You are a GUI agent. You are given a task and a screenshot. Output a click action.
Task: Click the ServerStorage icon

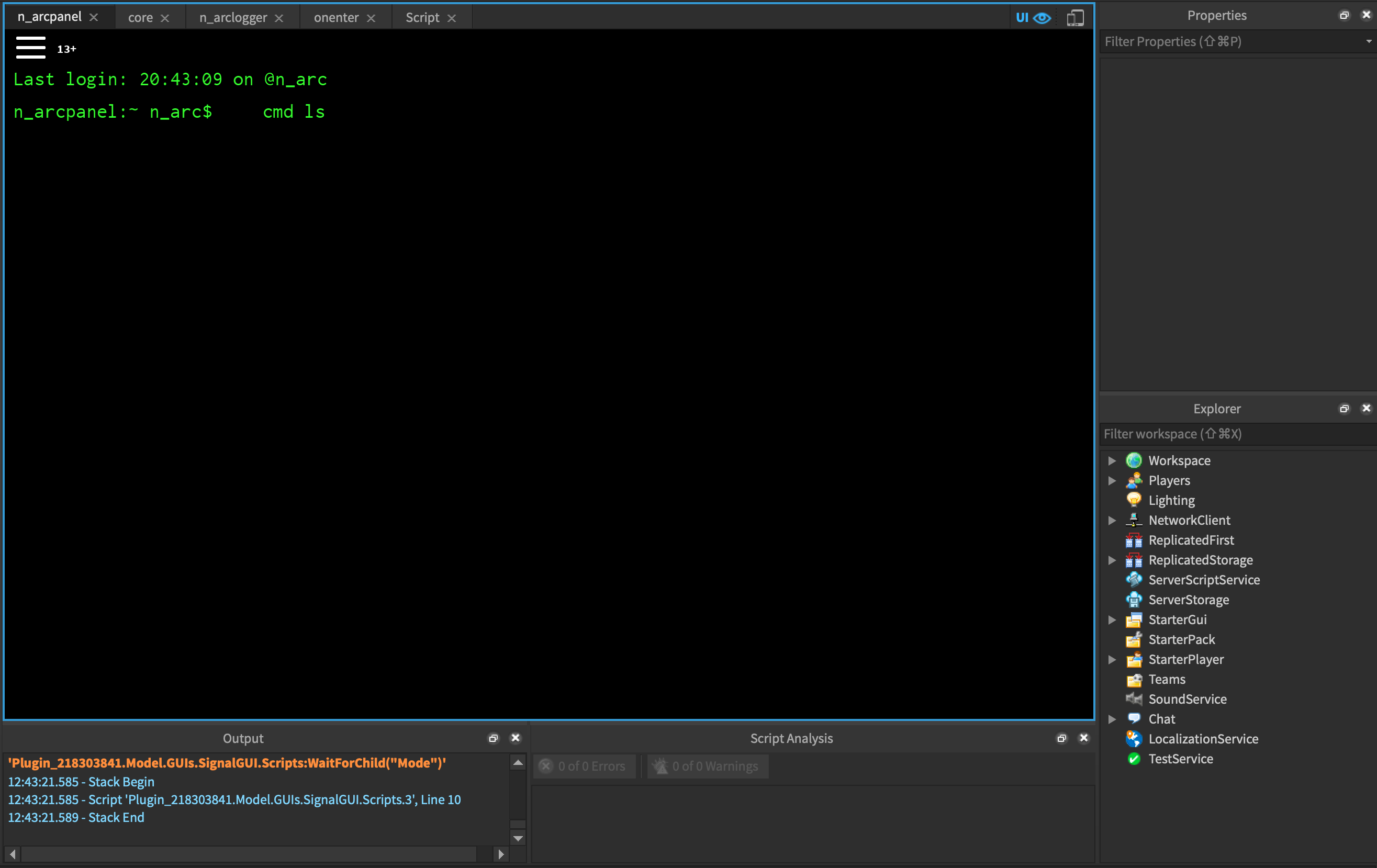1134,600
